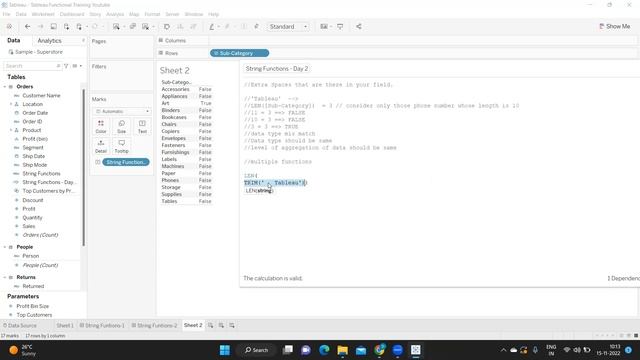Click the Pause auto updates icon

(x=79, y=27)
